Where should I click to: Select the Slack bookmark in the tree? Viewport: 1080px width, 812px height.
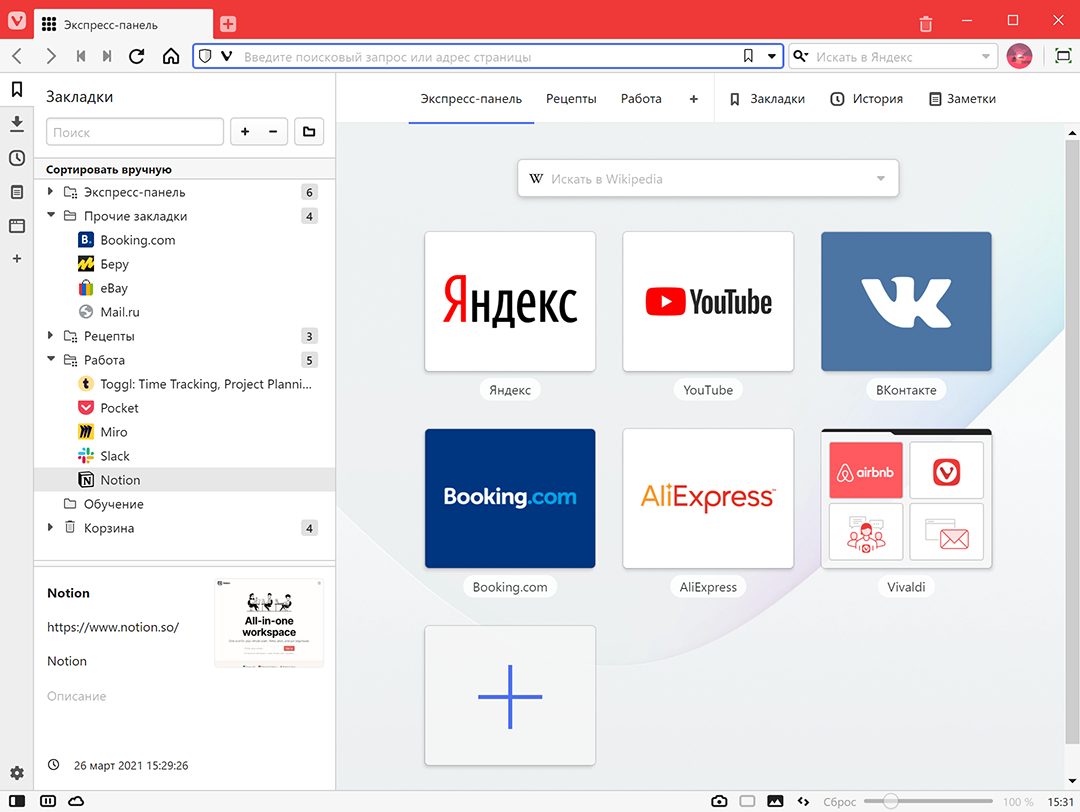pyautogui.click(x=185, y=456)
